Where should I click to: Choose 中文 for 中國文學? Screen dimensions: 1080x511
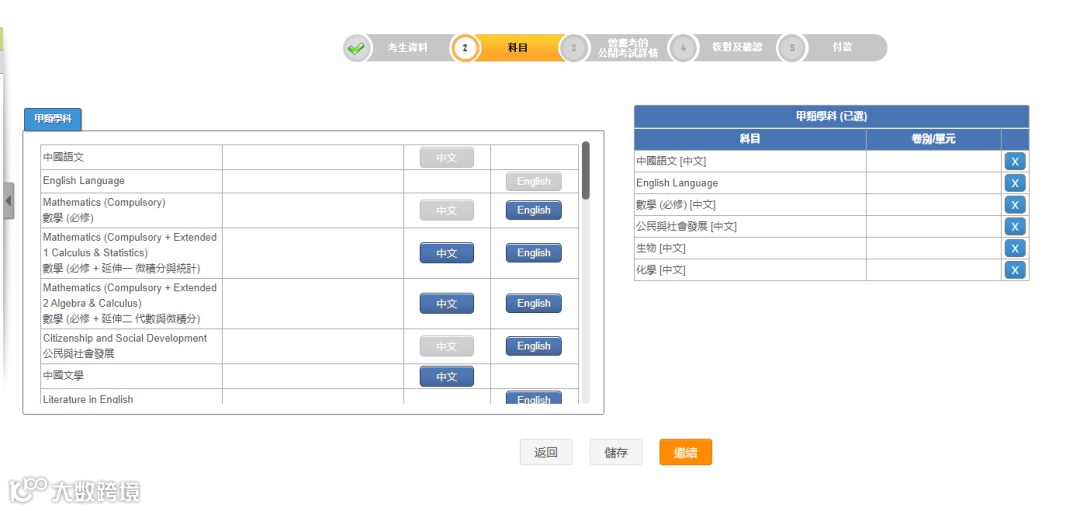pyautogui.click(x=446, y=377)
